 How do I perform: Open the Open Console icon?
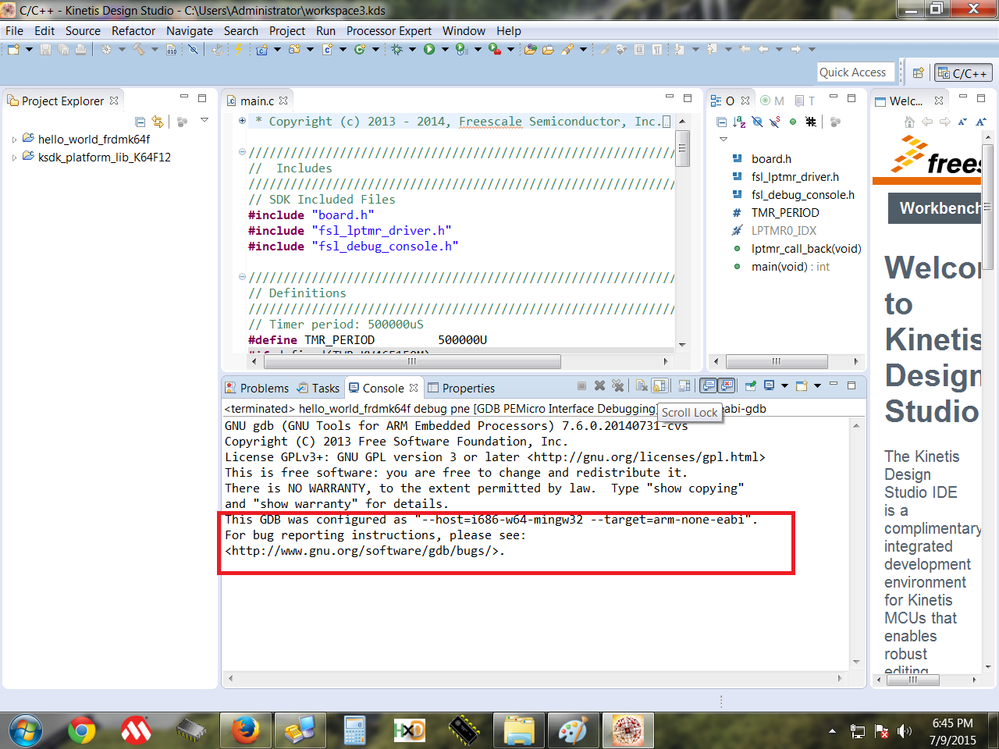pyautogui.click(x=801, y=385)
